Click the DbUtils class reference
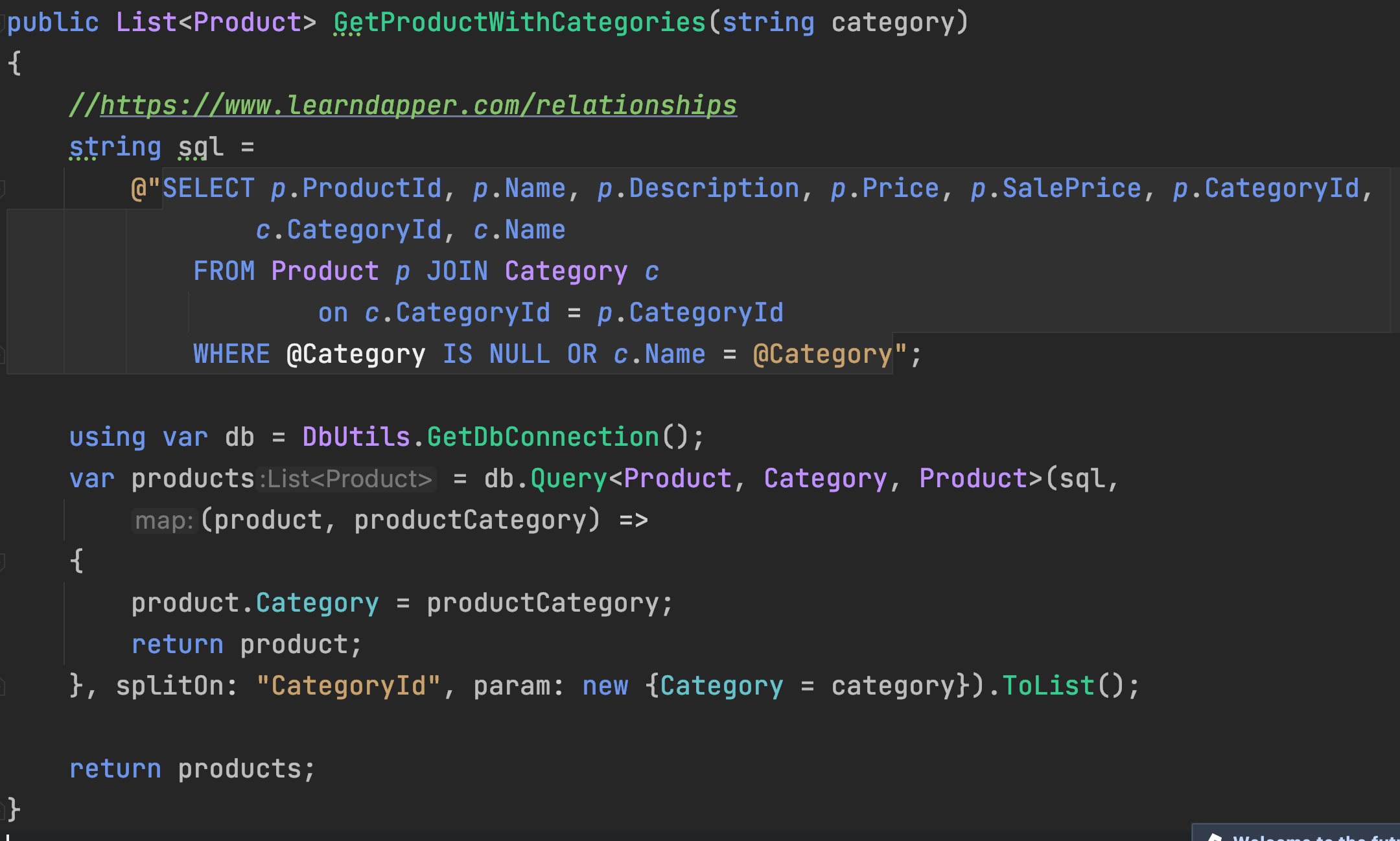1400x841 pixels. coord(356,437)
